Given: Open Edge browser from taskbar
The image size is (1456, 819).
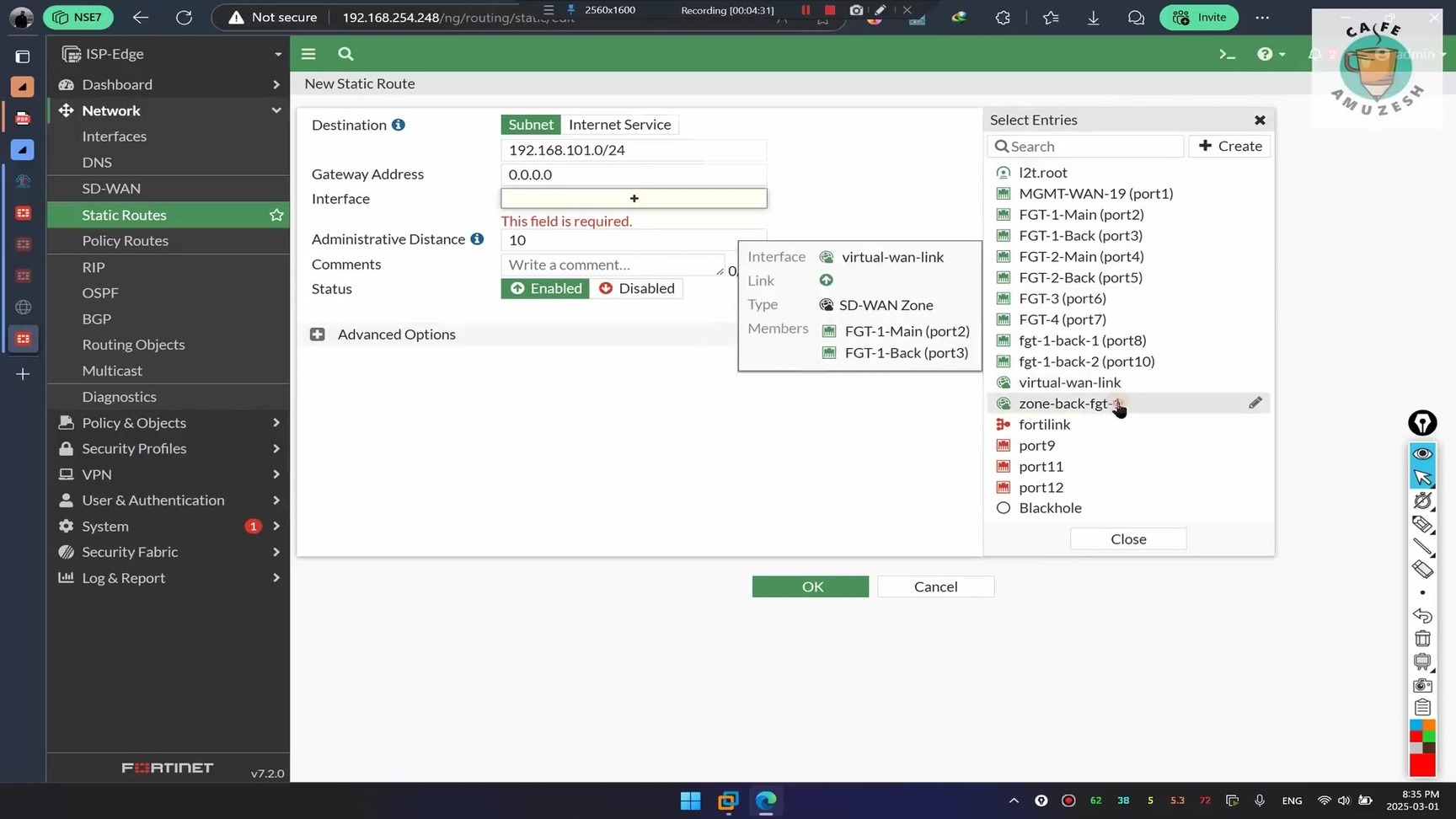Looking at the screenshot, I should click(766, 800).
